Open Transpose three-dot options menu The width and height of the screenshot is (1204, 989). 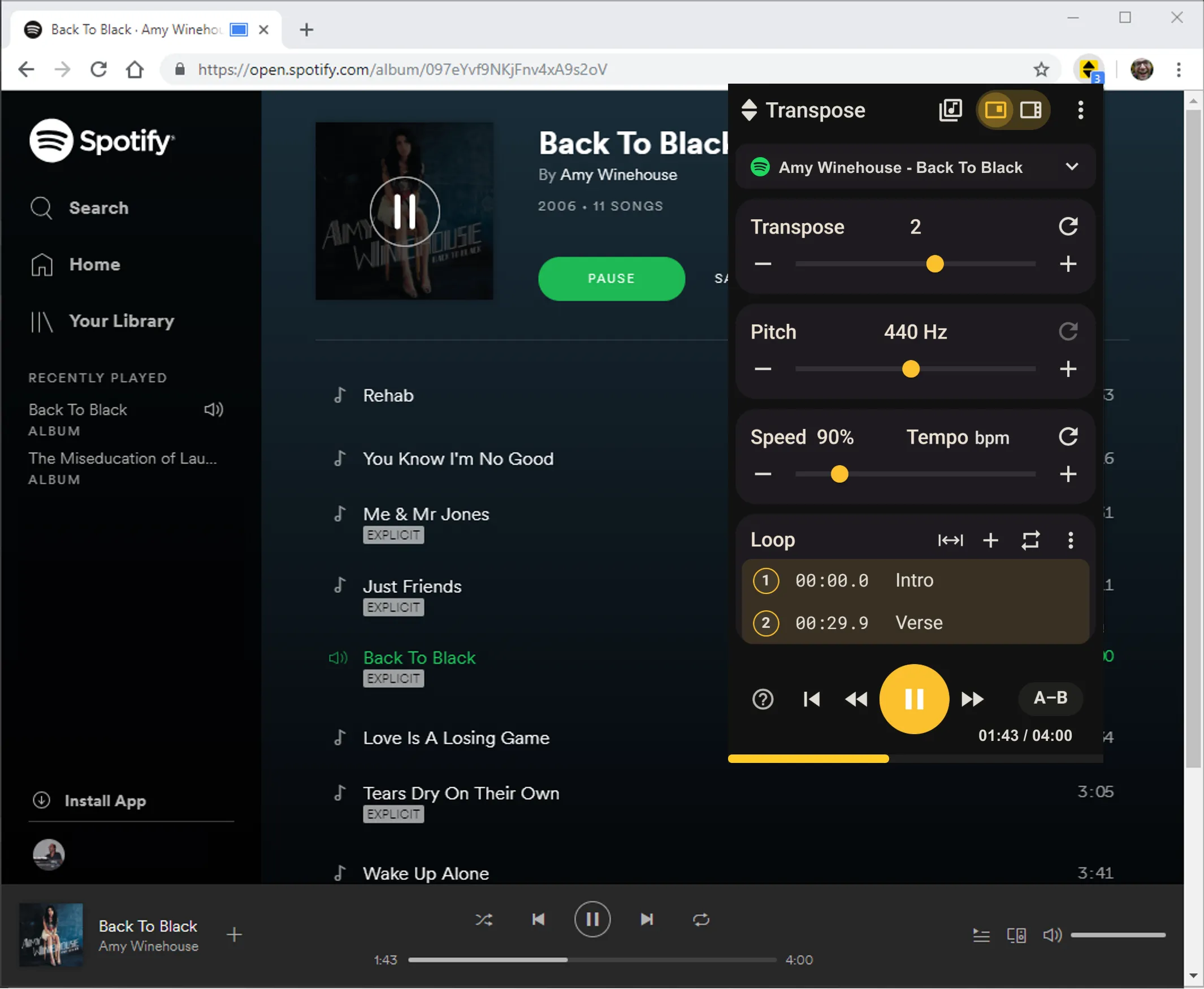point(1080,110)
